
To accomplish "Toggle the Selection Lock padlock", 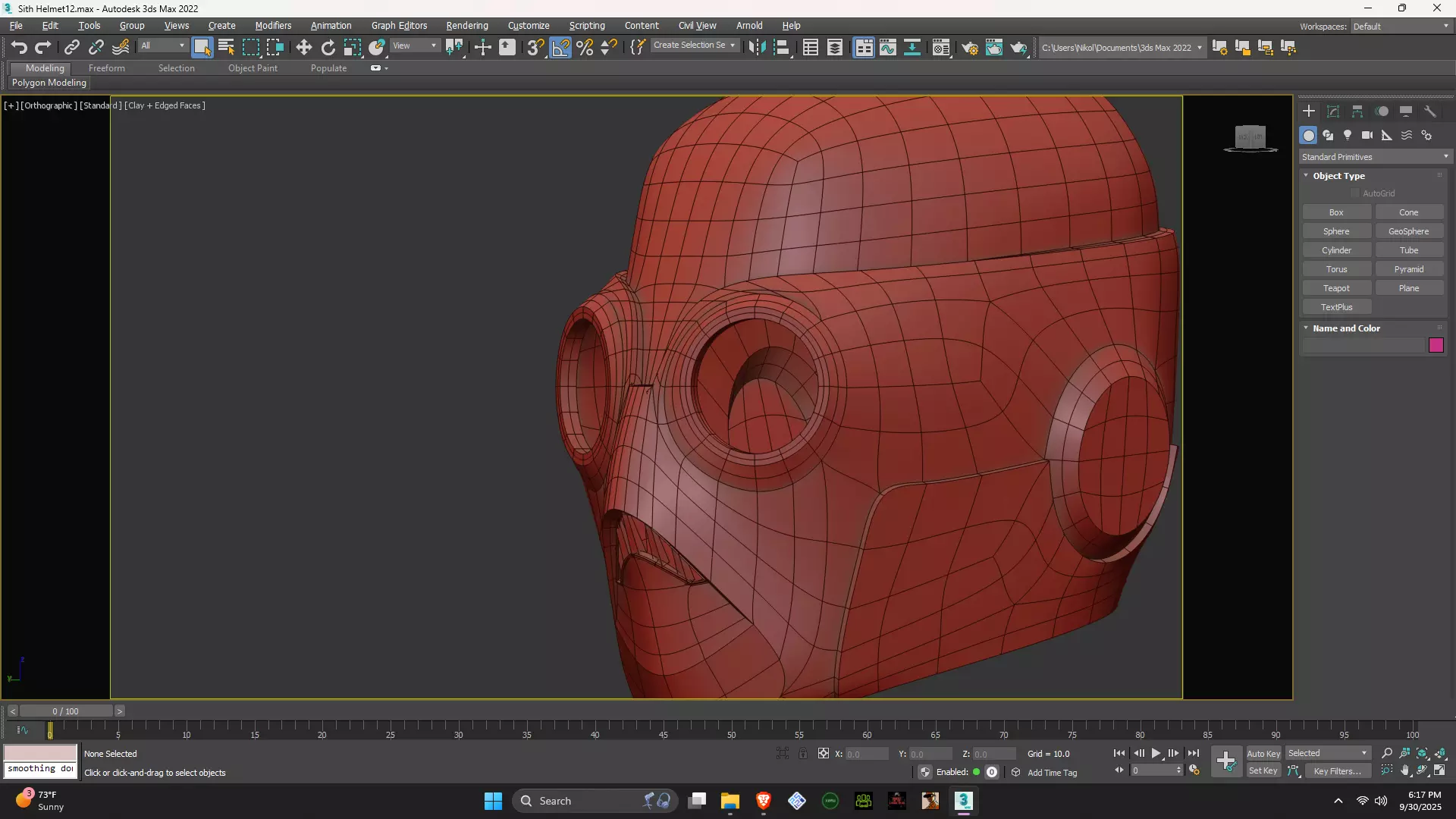I will coord(803,753).
